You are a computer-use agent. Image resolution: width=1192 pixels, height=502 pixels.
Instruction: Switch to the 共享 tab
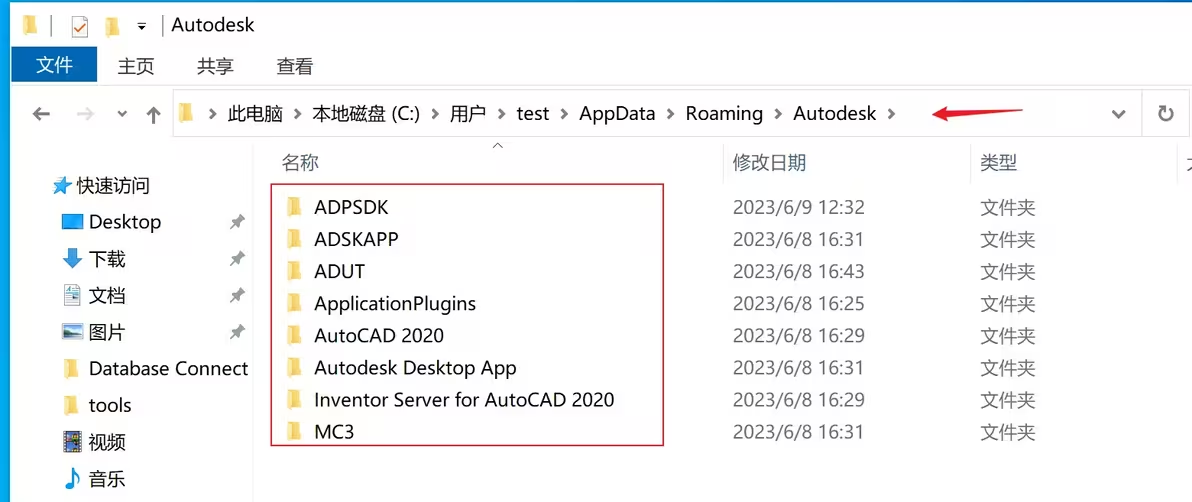pyautogui.click(x=215, y=66)
